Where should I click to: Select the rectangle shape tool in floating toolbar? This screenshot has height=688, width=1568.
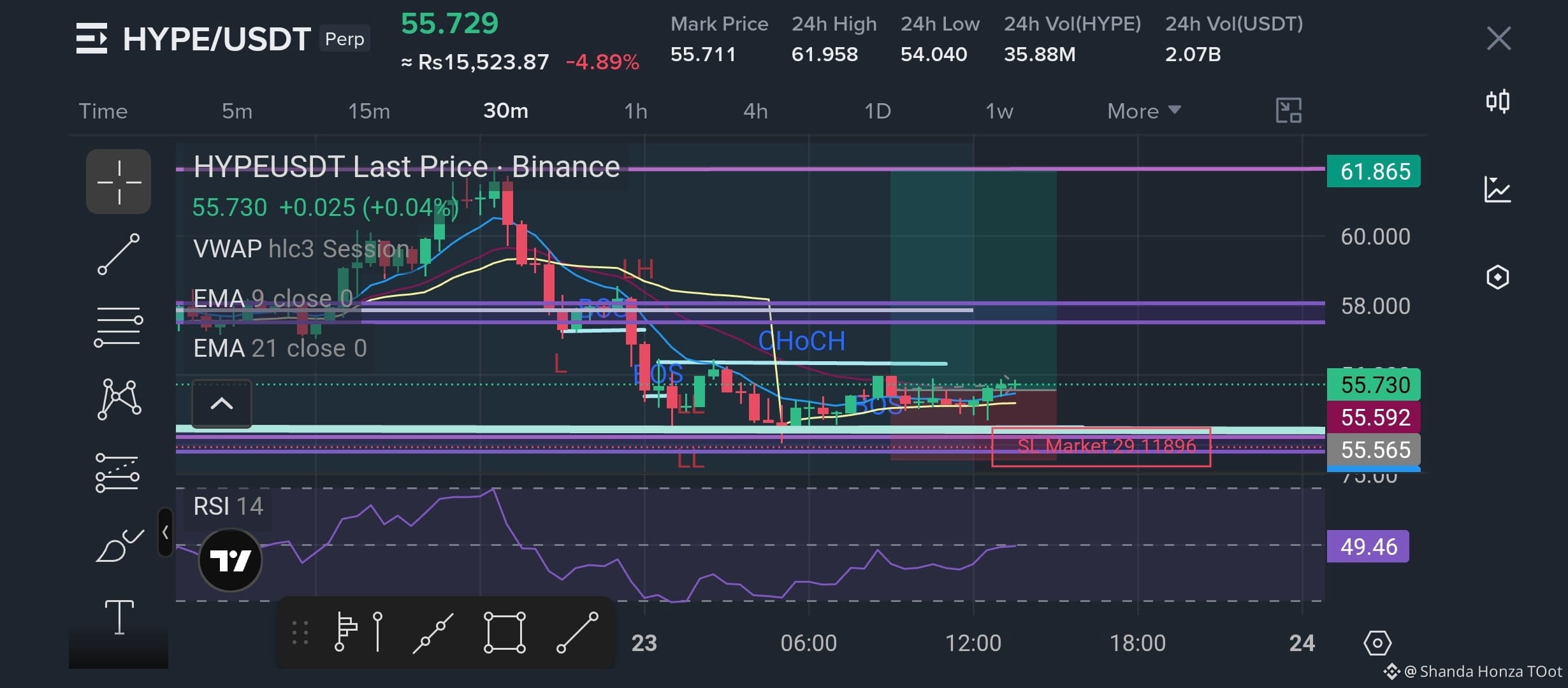[505, 633]
